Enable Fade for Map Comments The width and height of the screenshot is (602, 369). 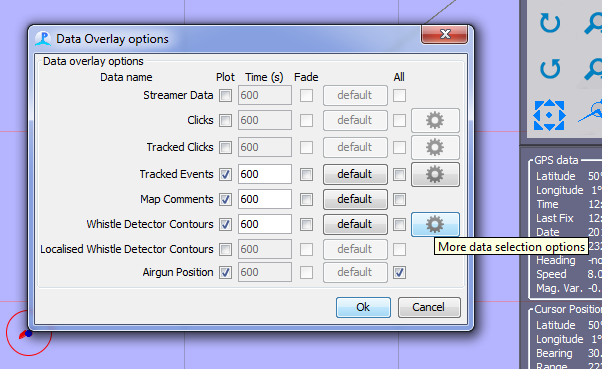tap(306, 200)
